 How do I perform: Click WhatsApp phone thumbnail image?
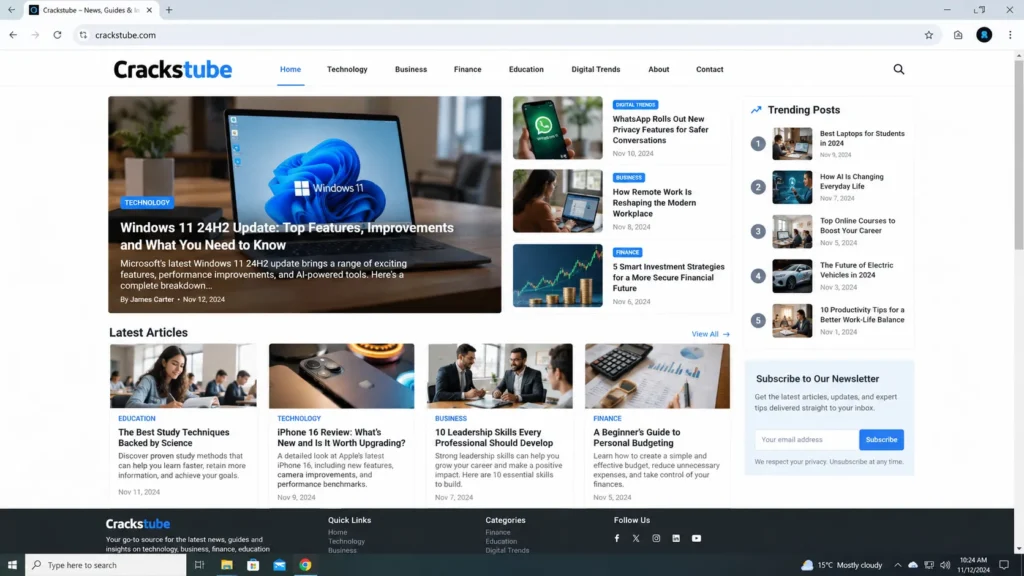point(558,128)
